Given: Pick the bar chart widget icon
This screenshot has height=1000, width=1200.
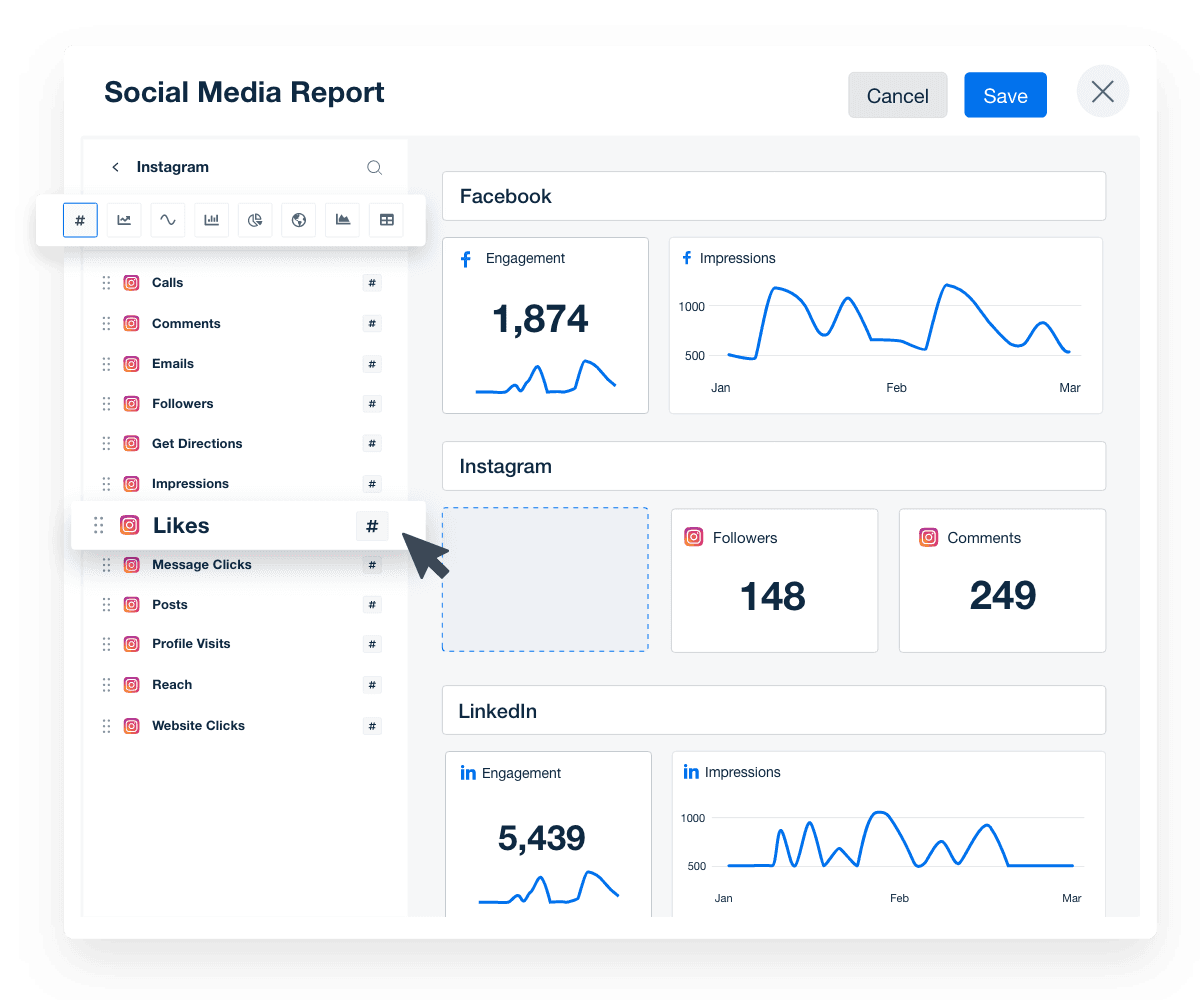Looking at the screenshot, I should coord(211,220).
